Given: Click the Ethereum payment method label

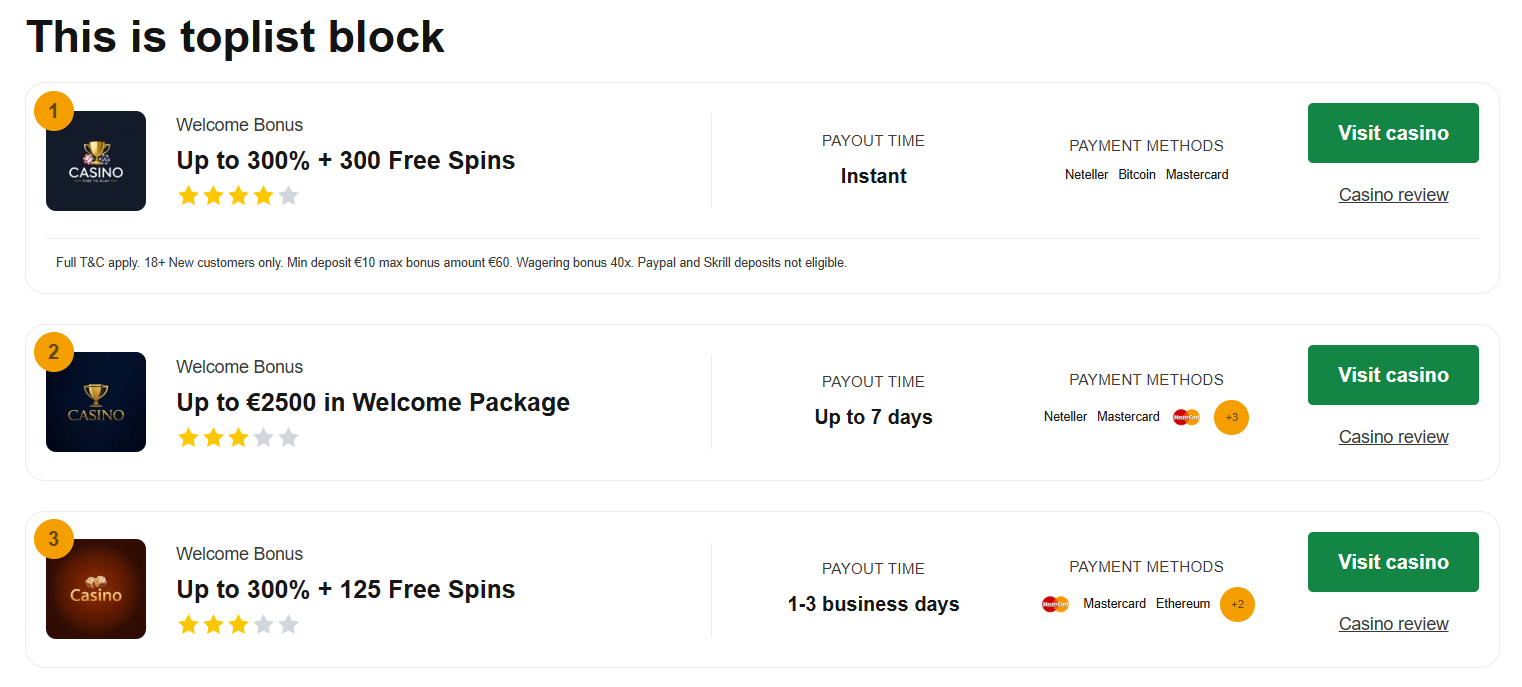Looking at the screenshot, I should (x=1183, y=604).
